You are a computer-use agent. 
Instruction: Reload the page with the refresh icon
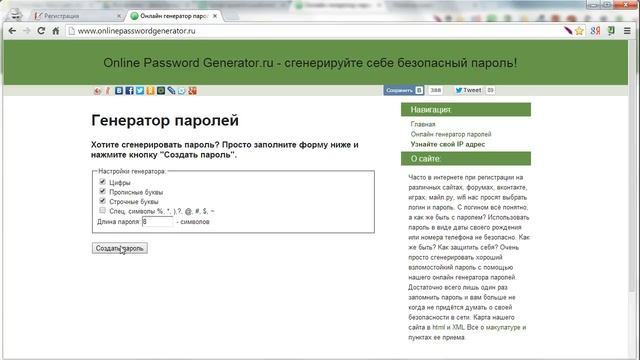tap(41, 31)
